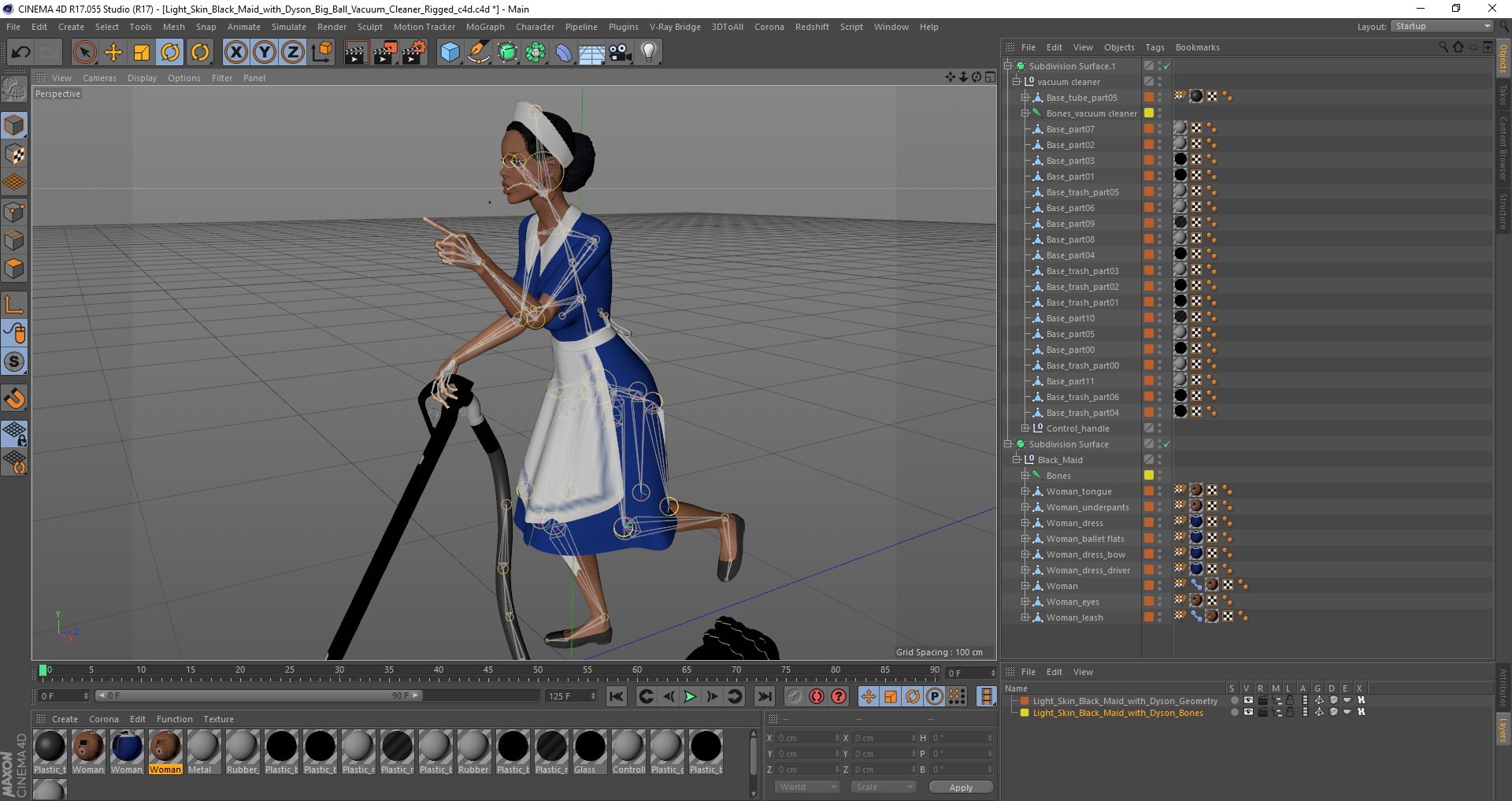Screen dimensions: 1512x801
Task: Open the Layout Startup dropdown
Action: (x=1442, y=26)
